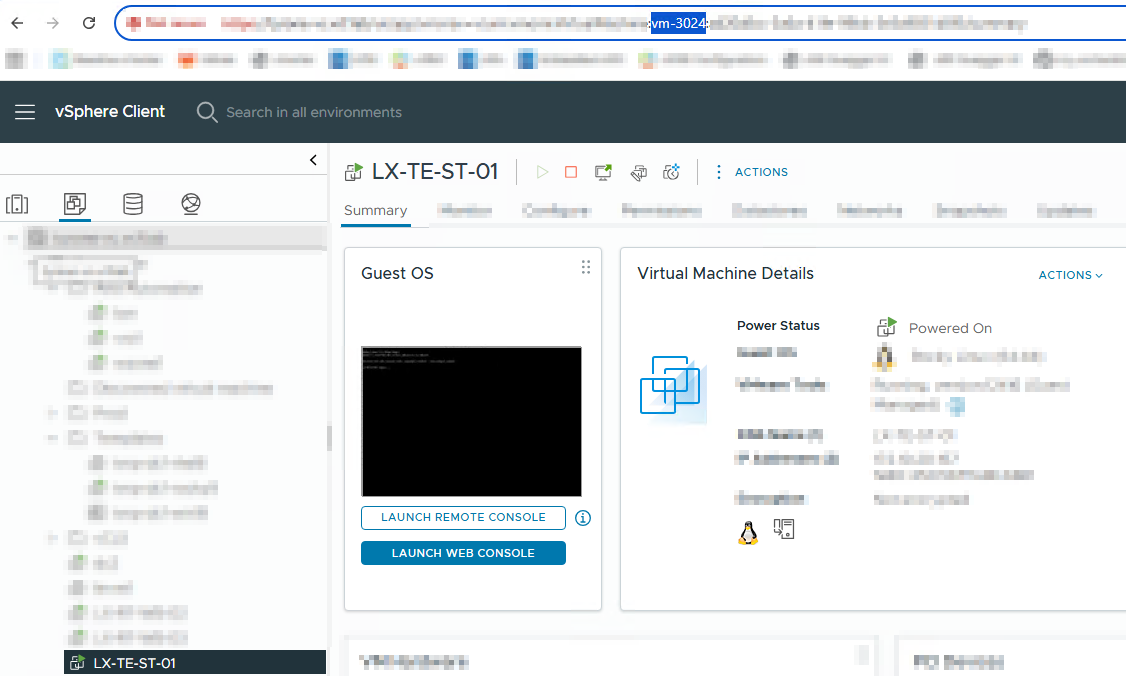Collapse the inventory tree panel
1126x676 pixels.
tap(313, 159)
